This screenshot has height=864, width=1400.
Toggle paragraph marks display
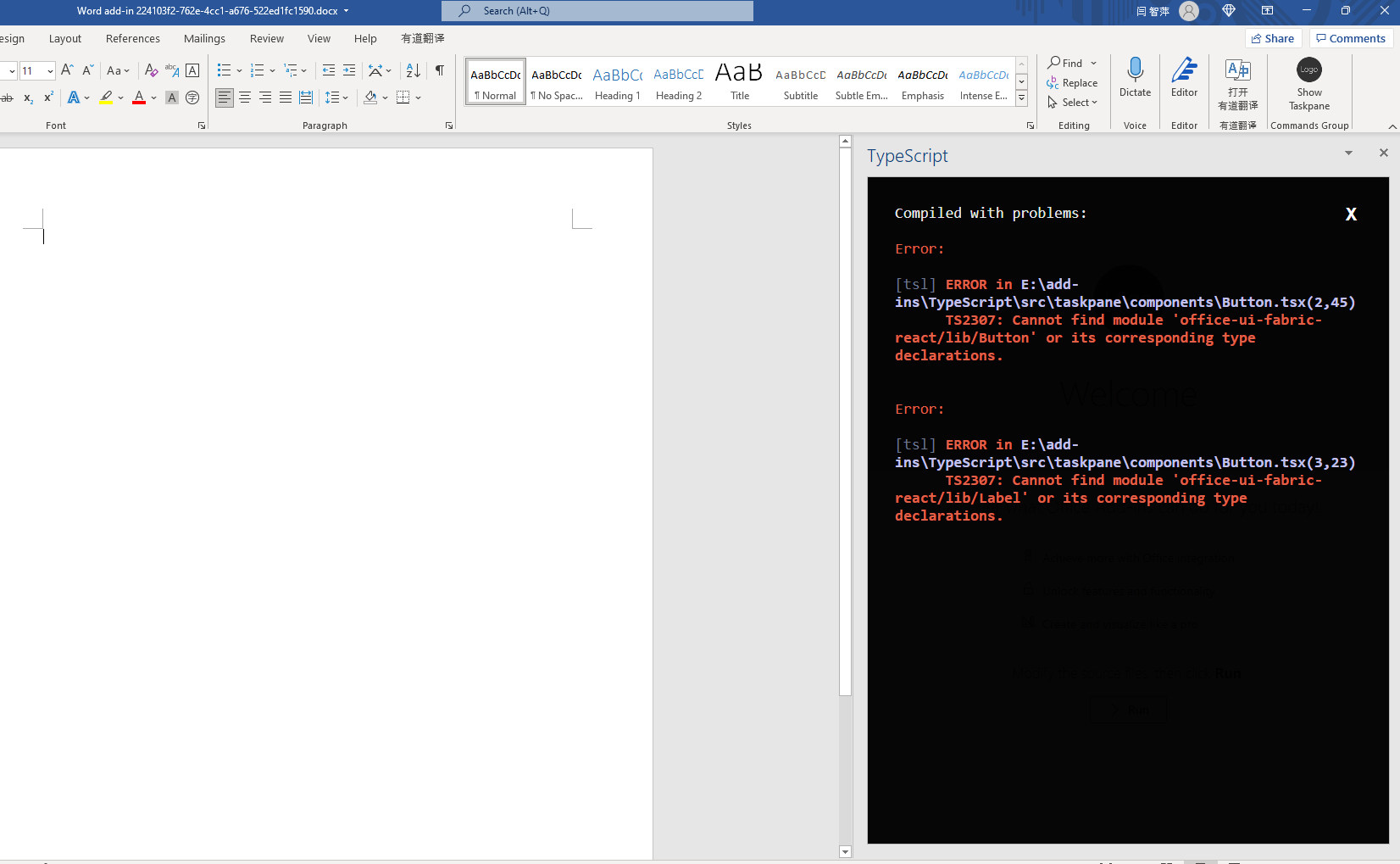[x=440, y=70]
